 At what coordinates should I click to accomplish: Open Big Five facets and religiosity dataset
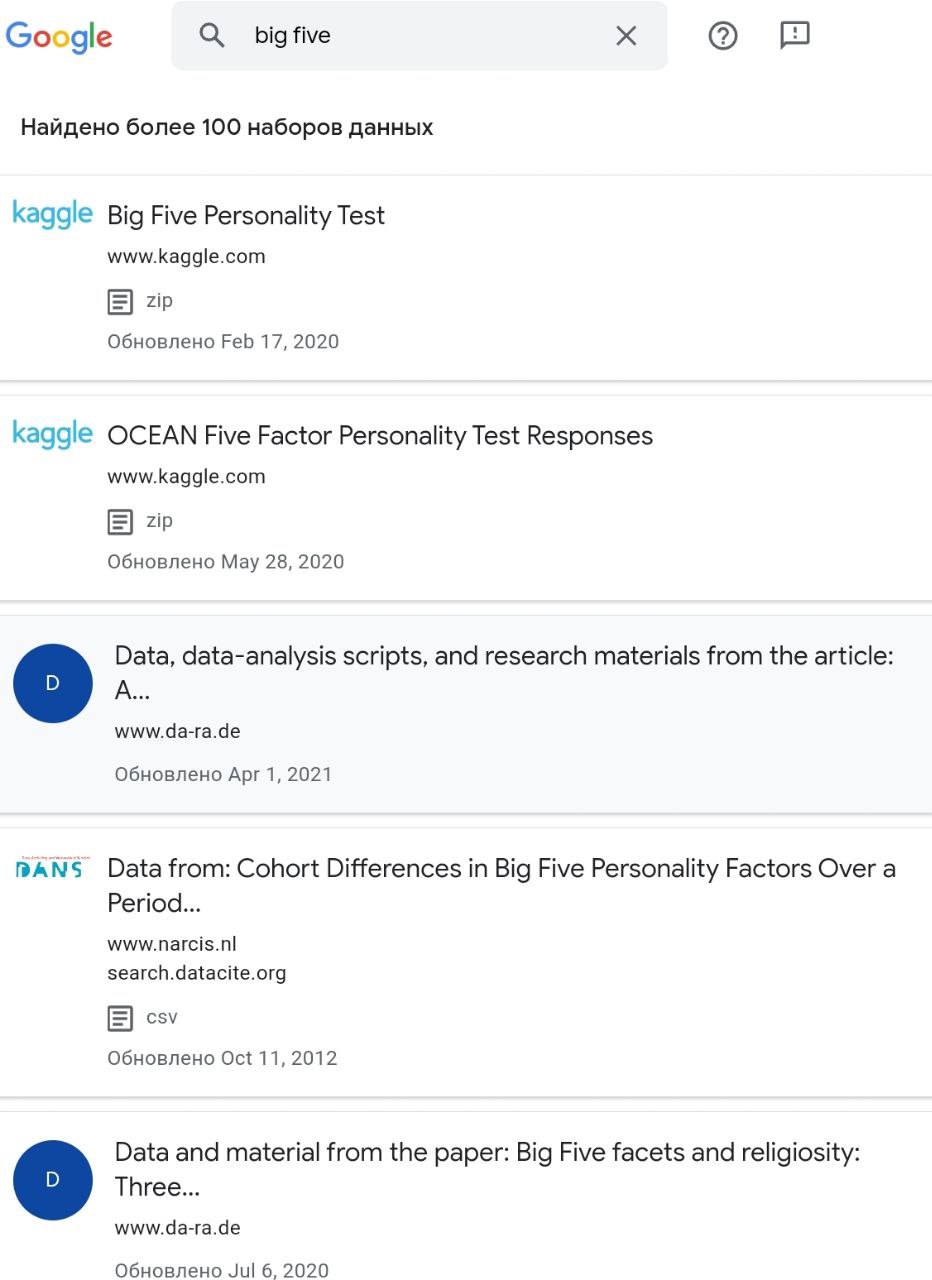(x=487, y=1153)
